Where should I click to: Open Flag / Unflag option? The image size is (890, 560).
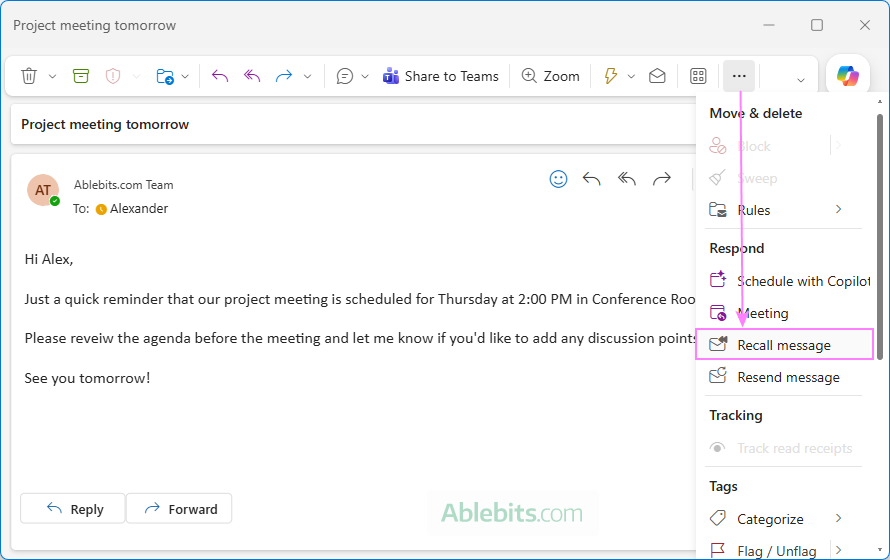[766, 550]
